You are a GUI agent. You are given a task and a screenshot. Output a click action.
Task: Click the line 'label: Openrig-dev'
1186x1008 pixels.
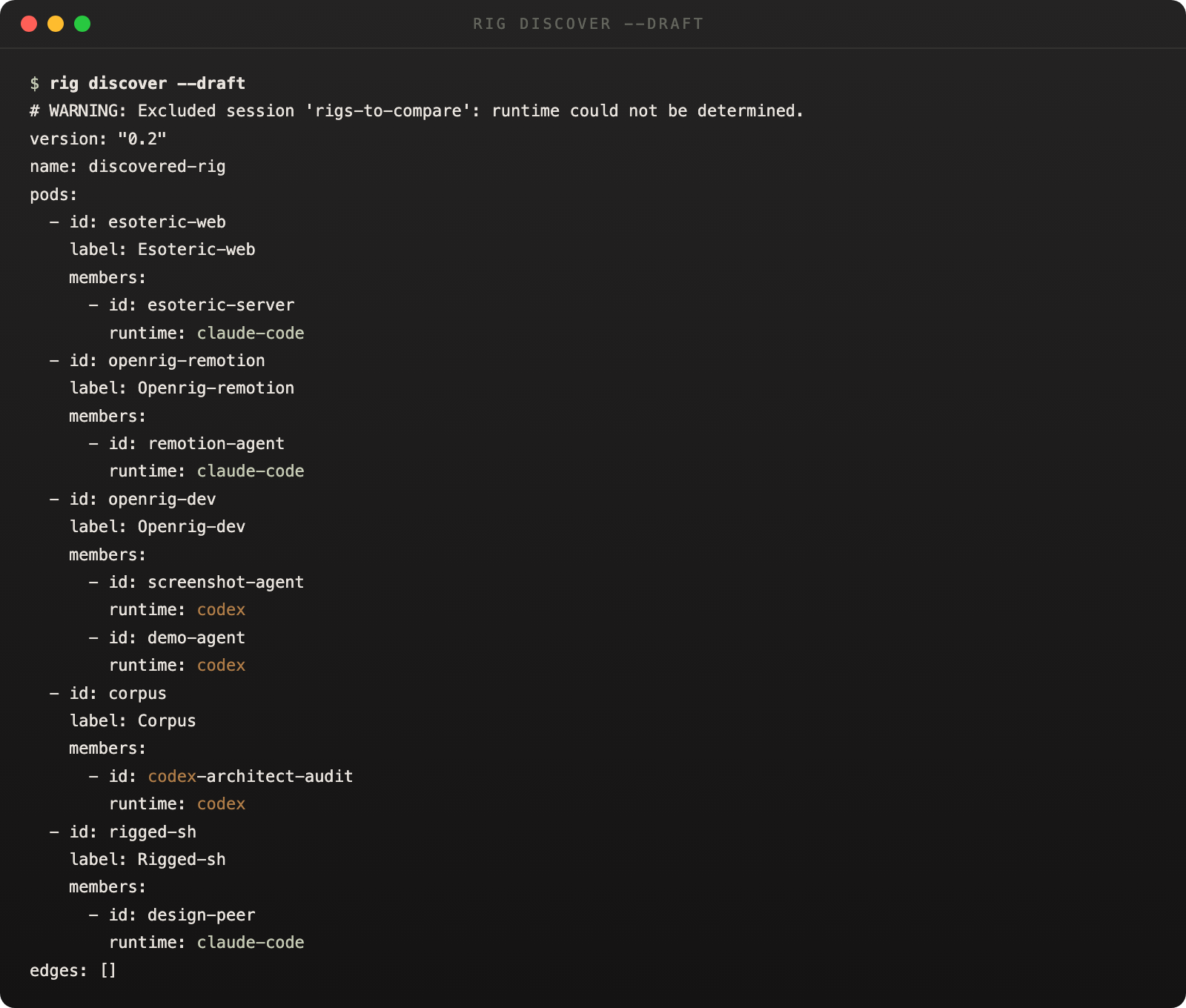coord(157,526)
